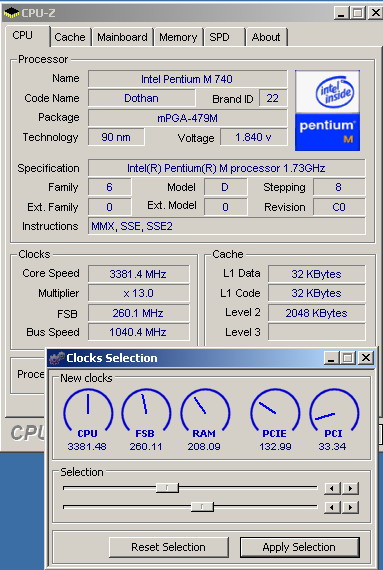Close the CPU-Z window

coord(375,13)
